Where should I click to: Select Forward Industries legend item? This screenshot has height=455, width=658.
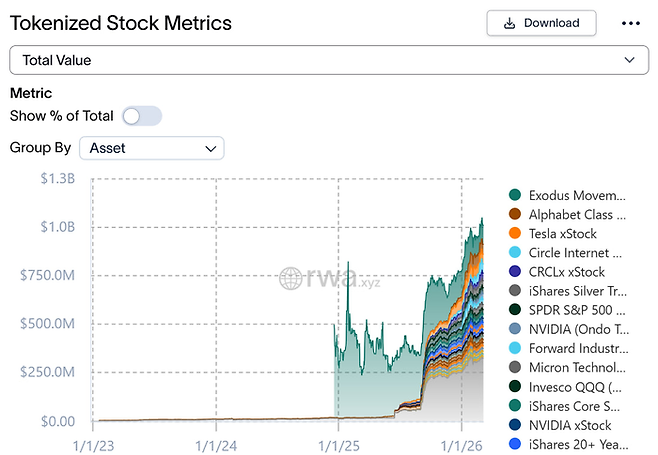click(x=576, y=348)
